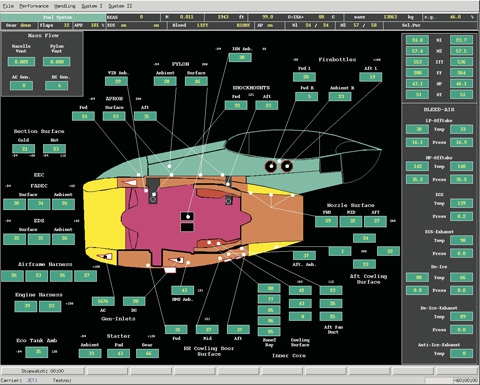The width and height of the screenshot is (480, 385).
Task: Click the SHOCKMOUNTS Aft value box
Action: 267,105
